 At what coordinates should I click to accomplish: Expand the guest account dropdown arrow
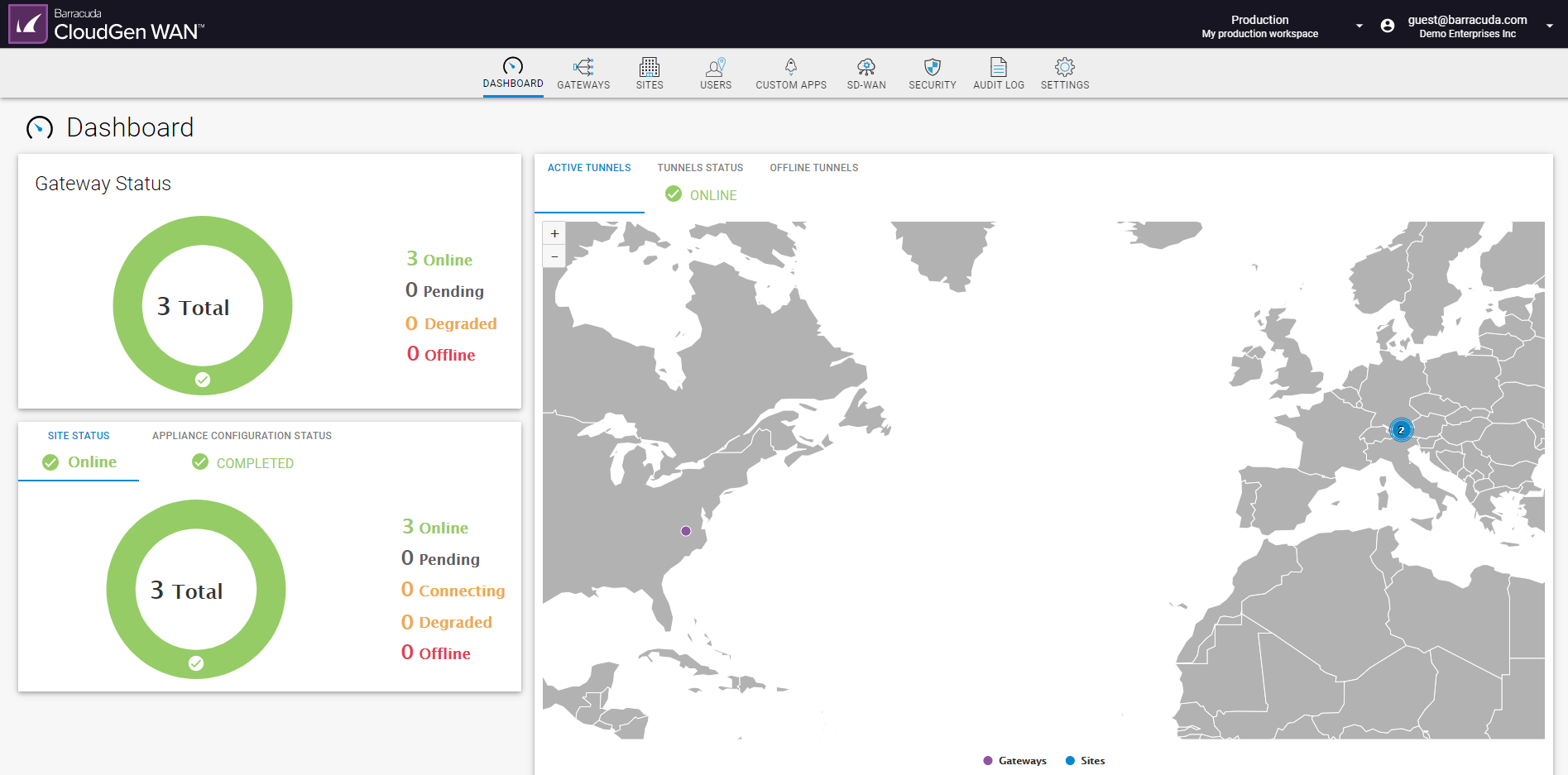[1549, 26]
